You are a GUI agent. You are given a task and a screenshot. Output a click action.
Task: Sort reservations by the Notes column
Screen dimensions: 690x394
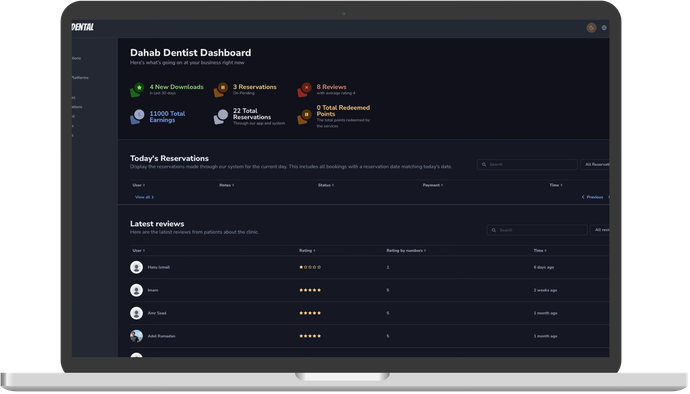click(x=227, y=185)
